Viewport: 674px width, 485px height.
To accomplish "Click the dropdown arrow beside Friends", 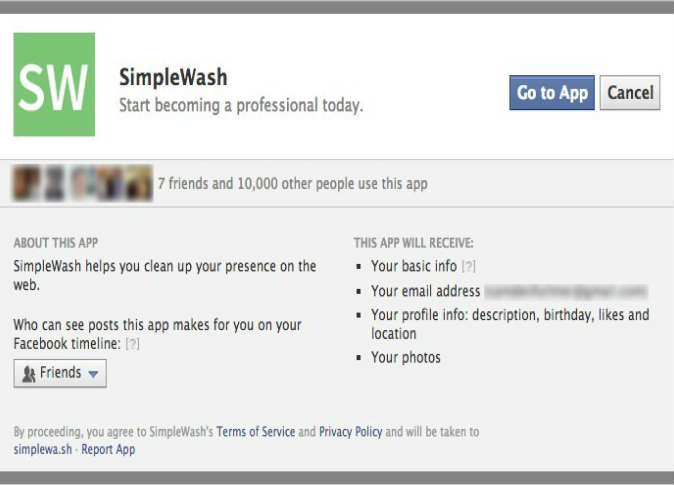I will 93,374.
